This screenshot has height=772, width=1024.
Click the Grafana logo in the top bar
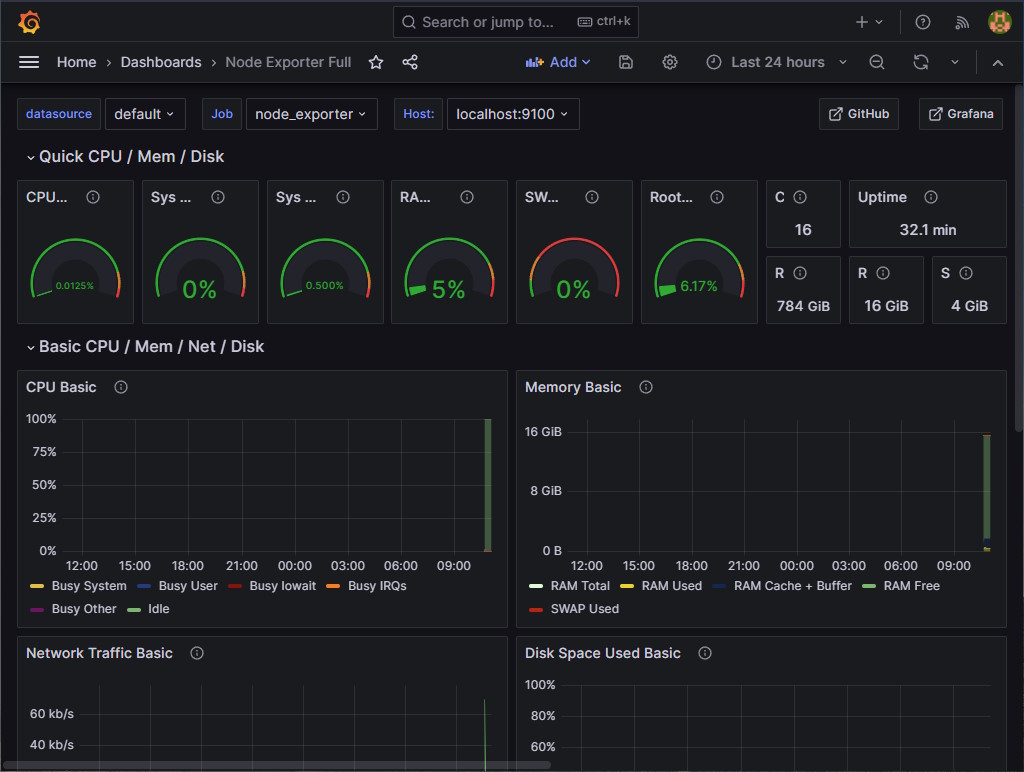click(29, 21)
